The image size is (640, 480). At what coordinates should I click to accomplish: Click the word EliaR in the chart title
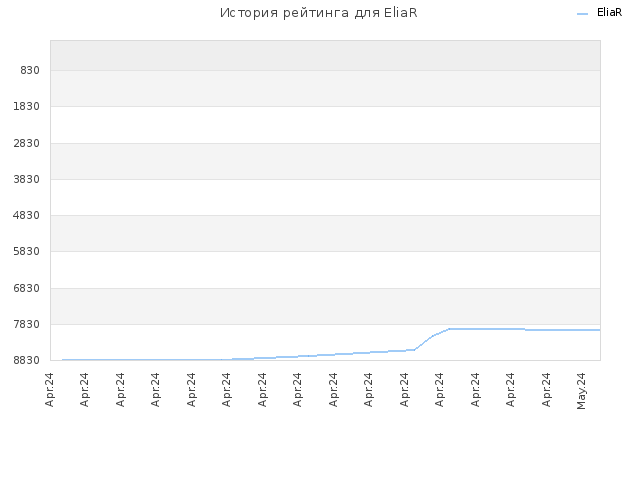tap(400, 13)
